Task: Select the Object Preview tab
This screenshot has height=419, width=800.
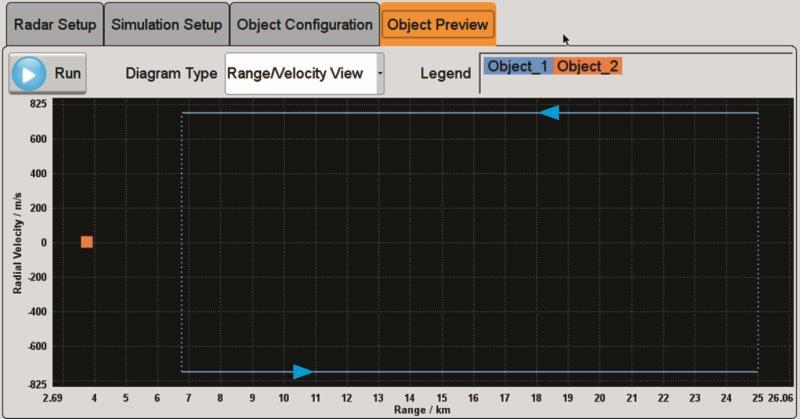Action: [437, 23]
